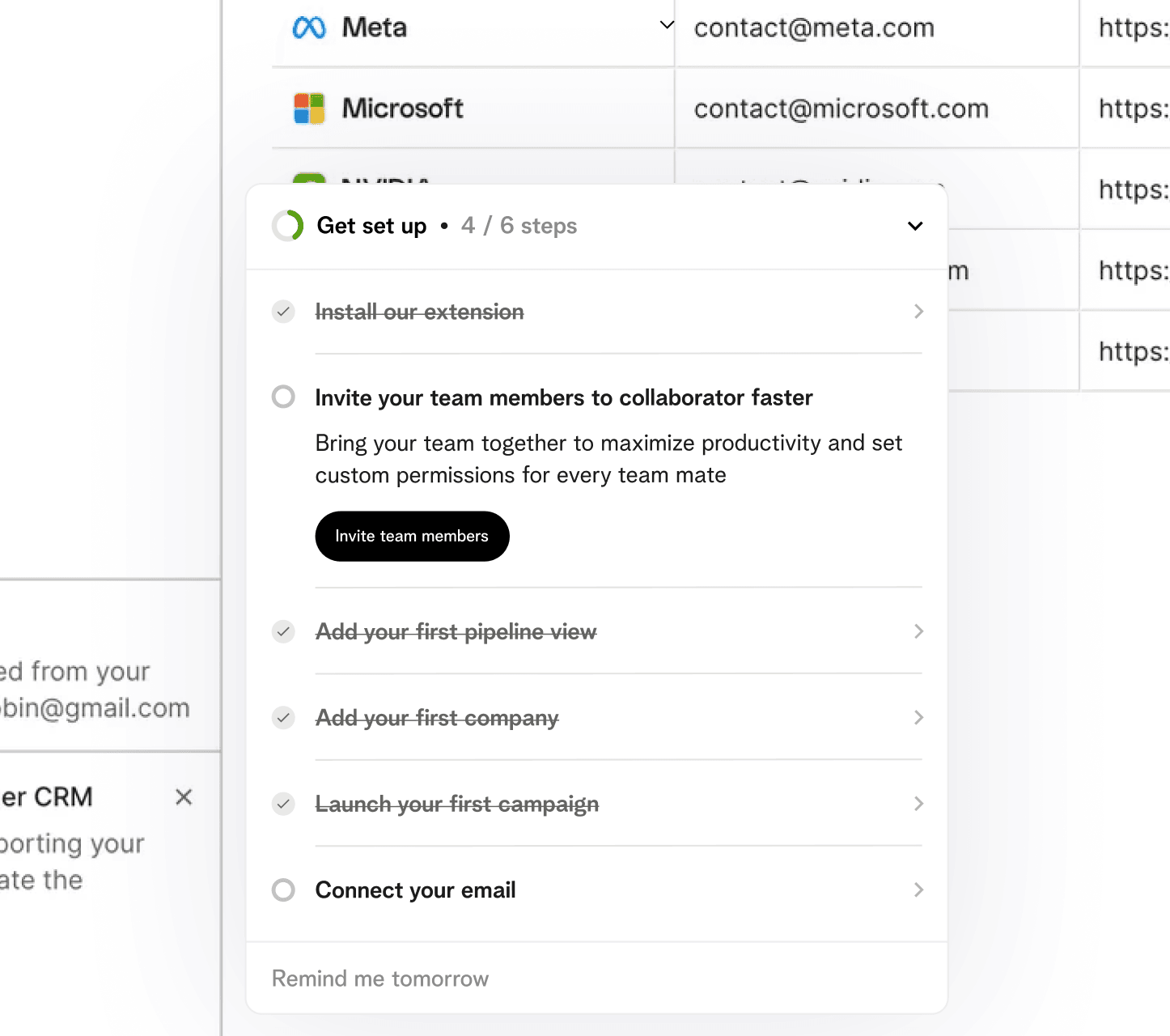This screenshot has height=1036, width=1170.
Task: Dismiss the CRM notification with the X
Action: click(184, 797)
